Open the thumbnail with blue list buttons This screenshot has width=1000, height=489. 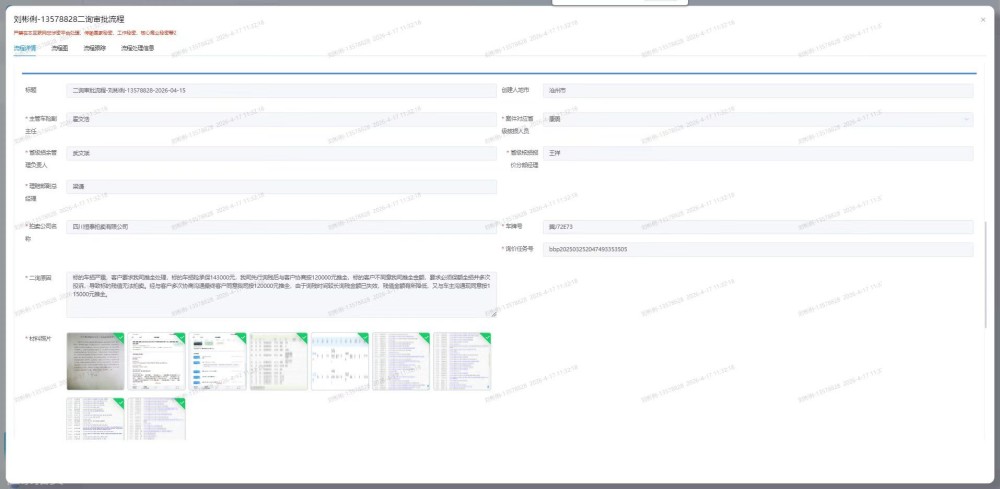(x=217, y=361)
